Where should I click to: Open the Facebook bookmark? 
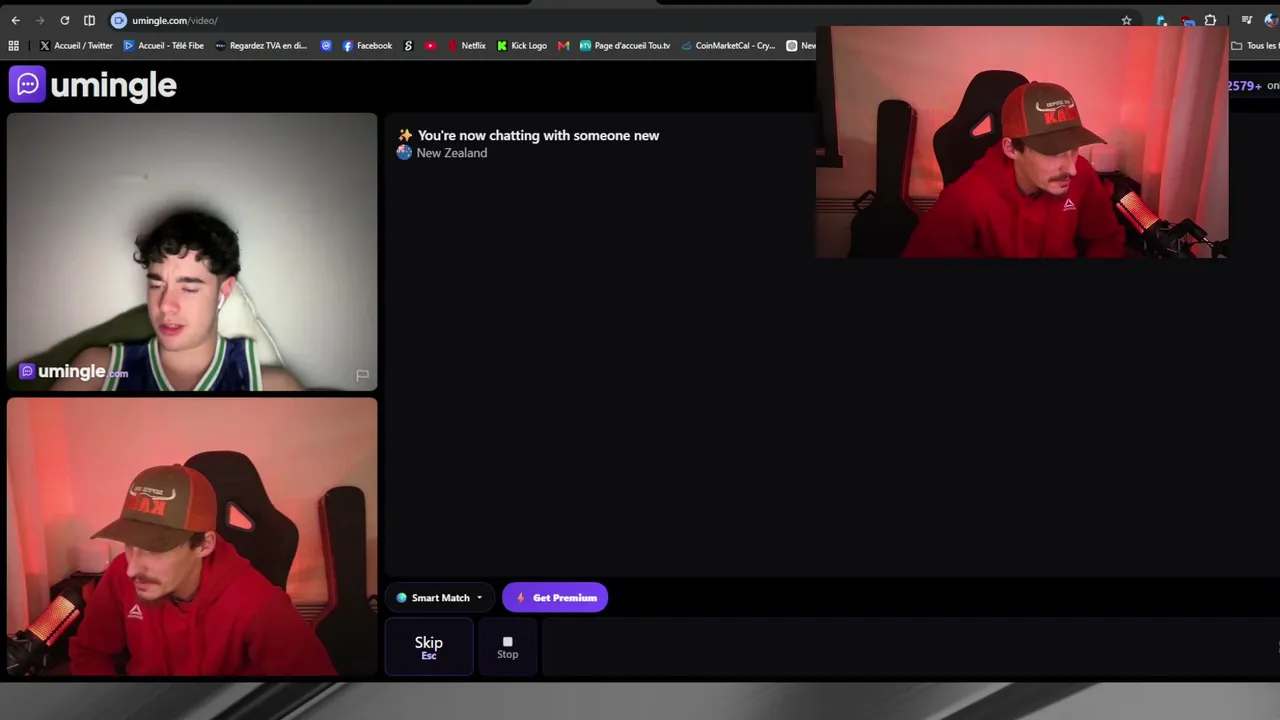pyautogui.click(x=367, y=45)
